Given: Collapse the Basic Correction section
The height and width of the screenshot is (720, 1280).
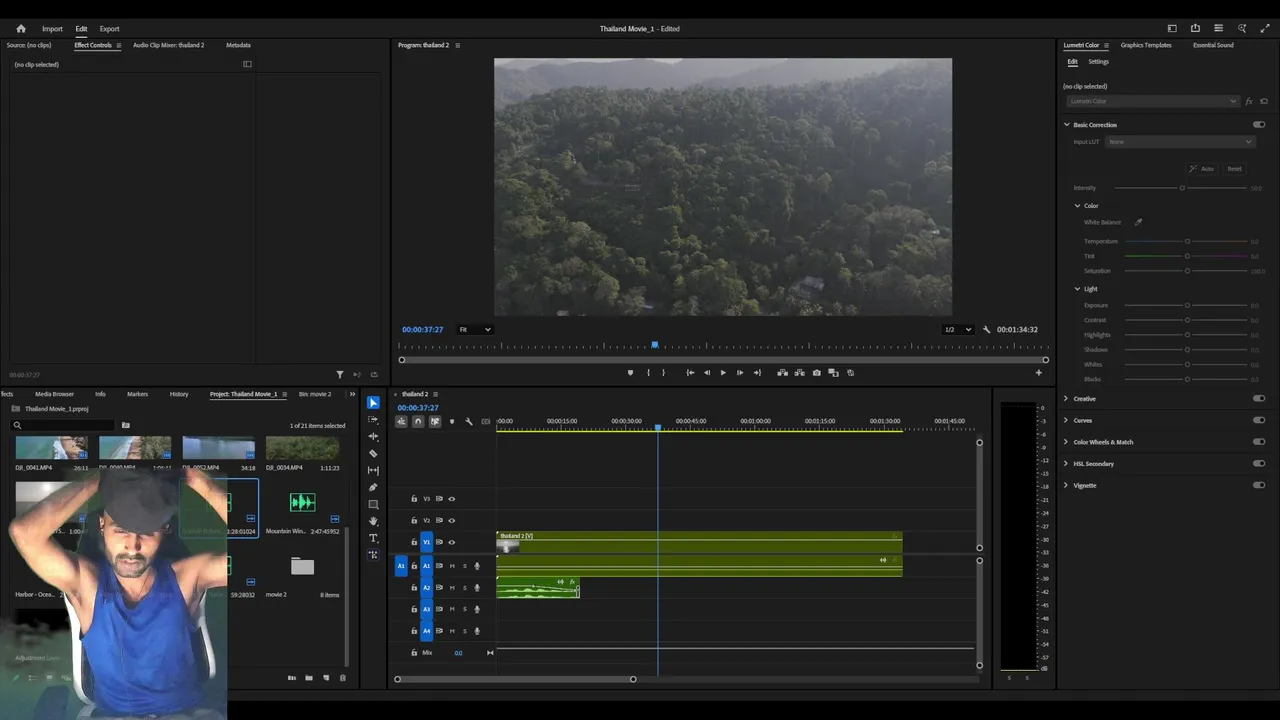Looking at the screenshot, I should coord(1067,125).
